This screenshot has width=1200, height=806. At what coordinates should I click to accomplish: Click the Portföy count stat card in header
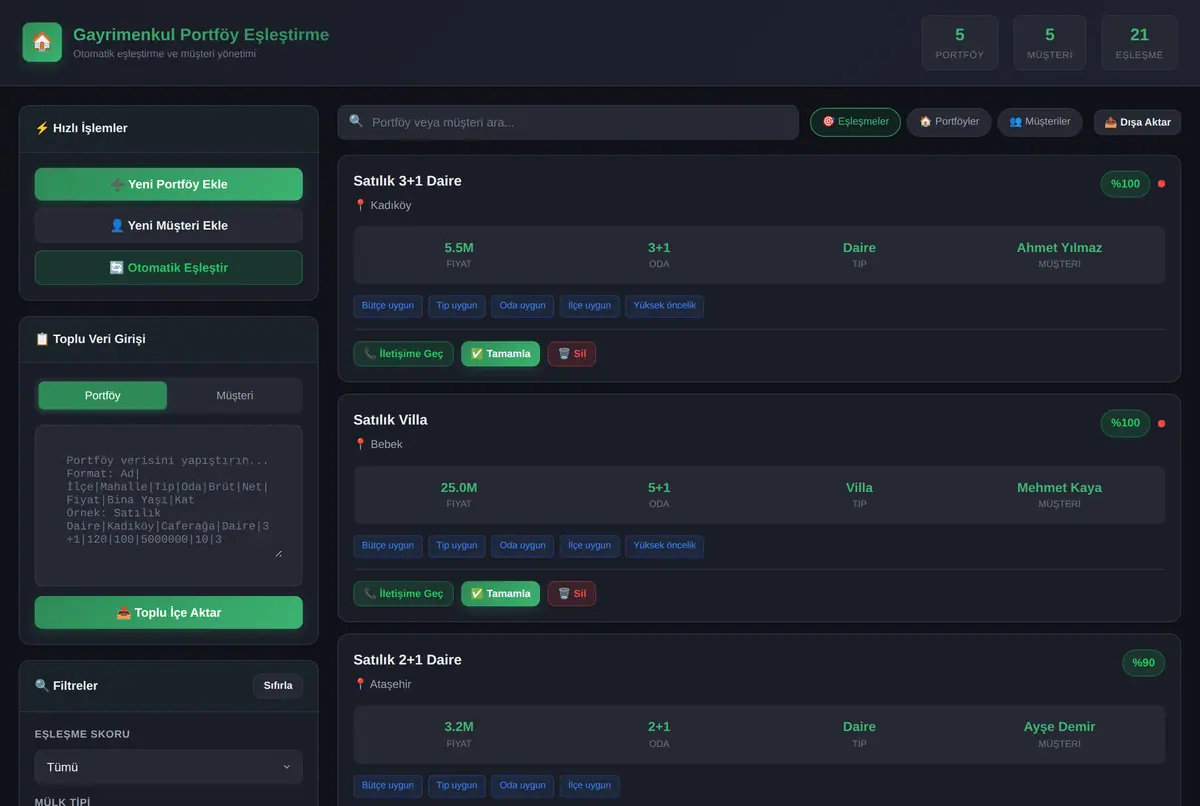[x=960, y=43]
